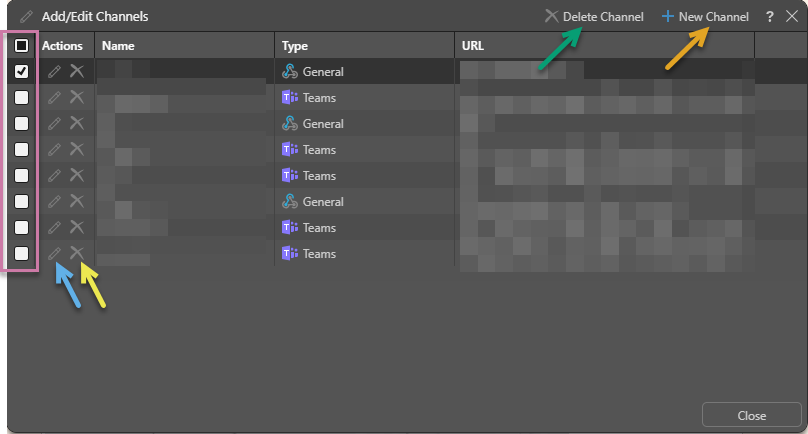Toggle the select-all checkbox in the header
The width and height of the screenshot is (808, 434).
click(x=22, y=46)
